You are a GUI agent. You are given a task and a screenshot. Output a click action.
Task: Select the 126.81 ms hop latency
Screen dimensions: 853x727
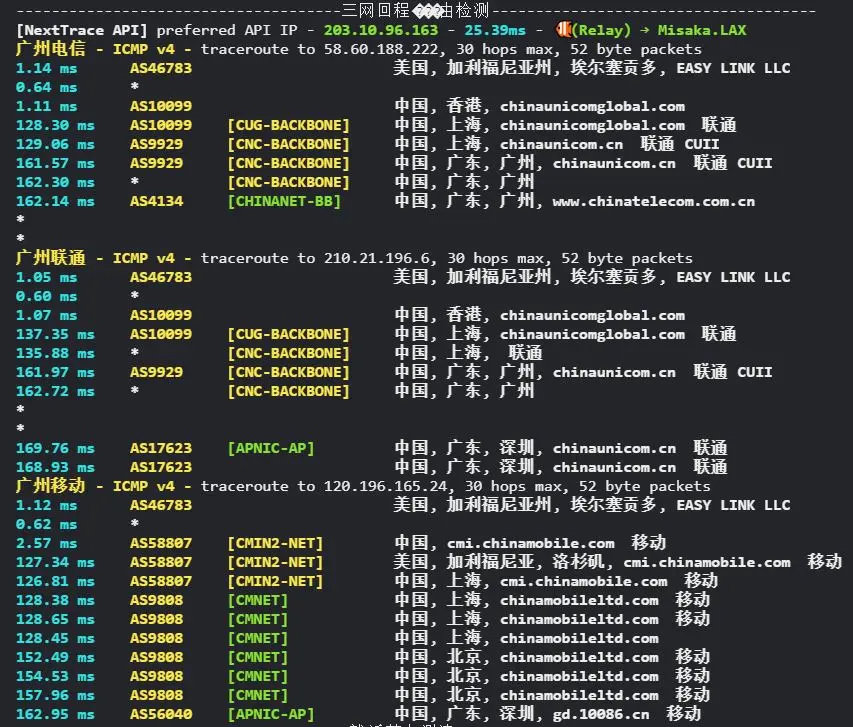click(55, 581)
